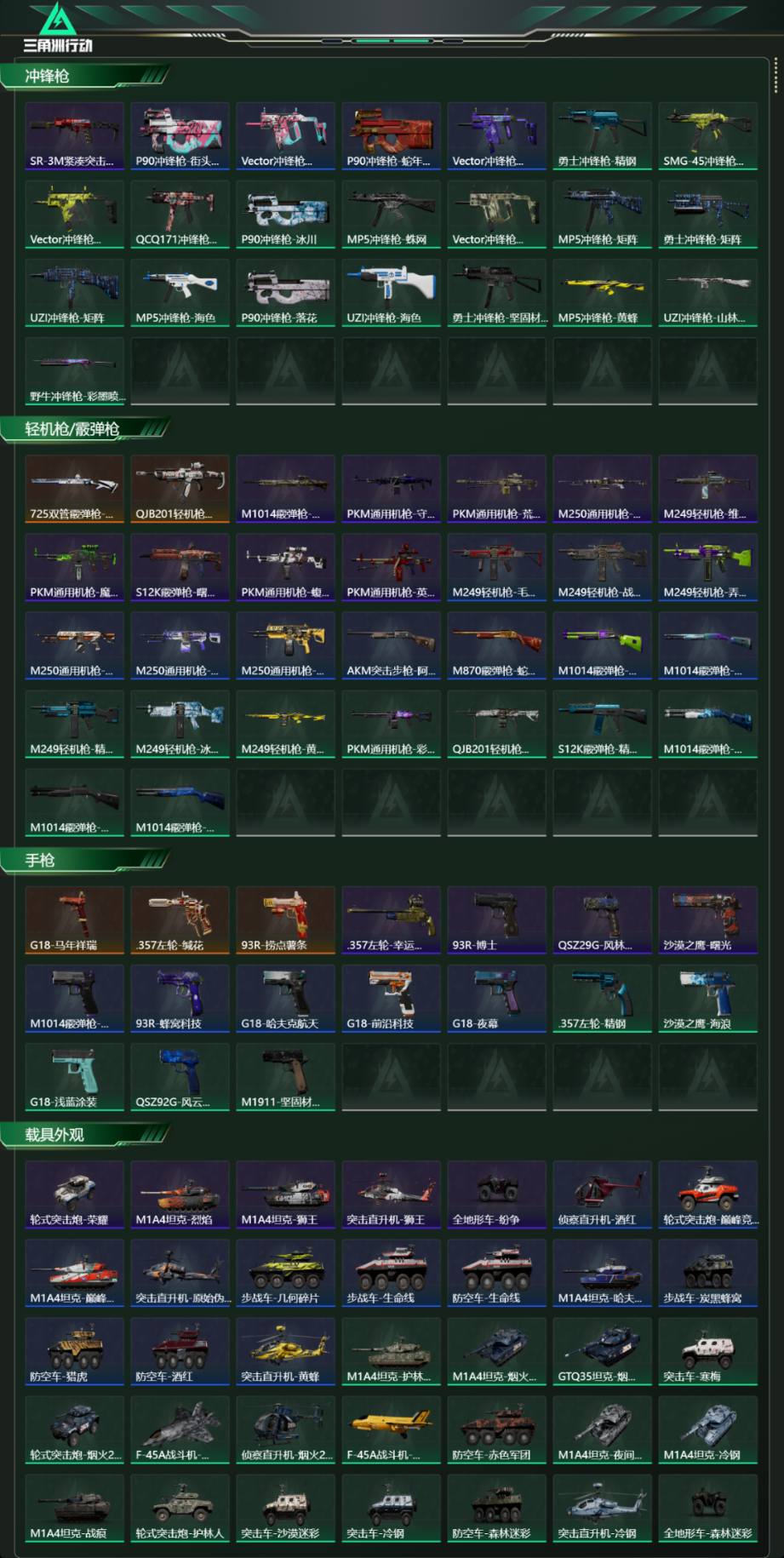
Task: Choose the 野牛冲锋枪 skin icon
Action: click(x=74, y=371)
